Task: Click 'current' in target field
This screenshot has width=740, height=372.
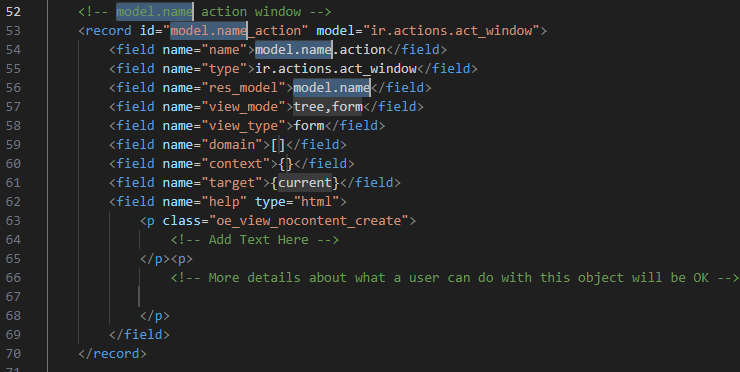Action: (305, 183)
